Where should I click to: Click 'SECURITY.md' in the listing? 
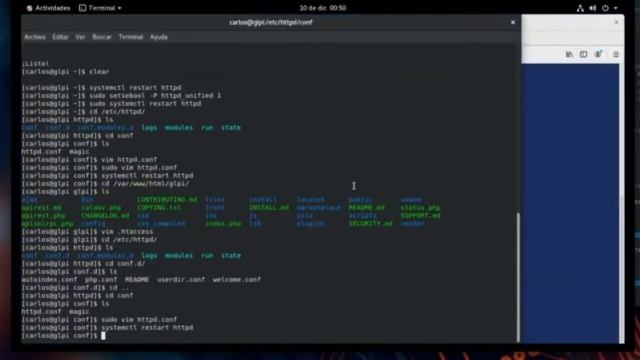(370, 224)
